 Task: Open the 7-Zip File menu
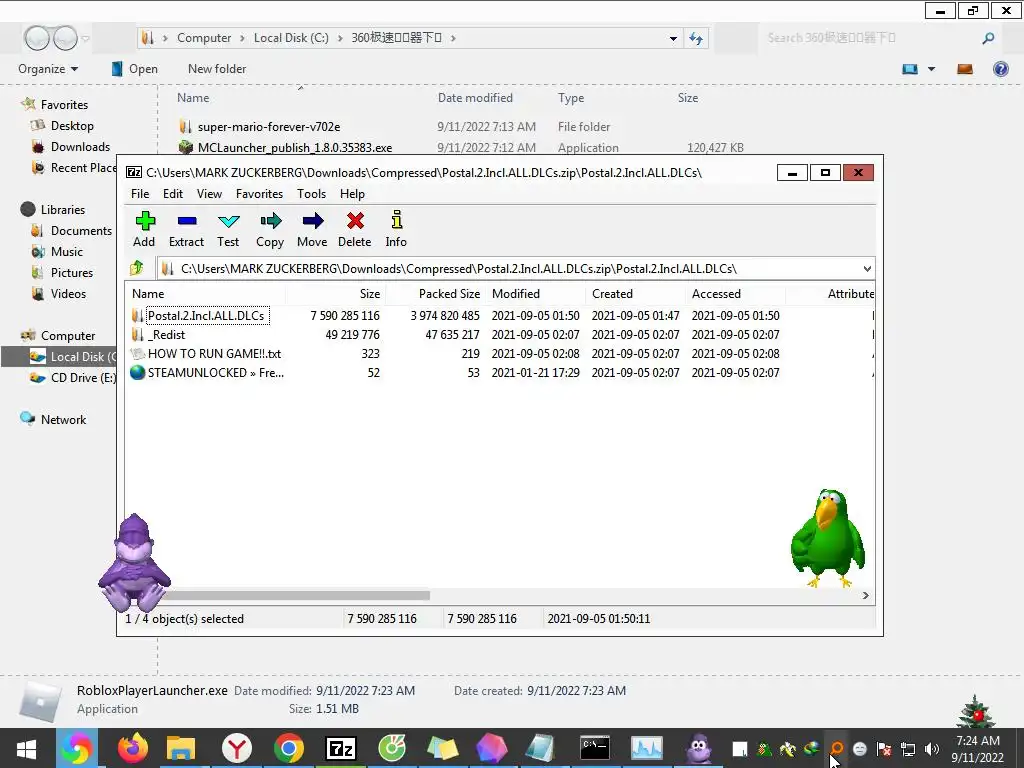[140, 194]
